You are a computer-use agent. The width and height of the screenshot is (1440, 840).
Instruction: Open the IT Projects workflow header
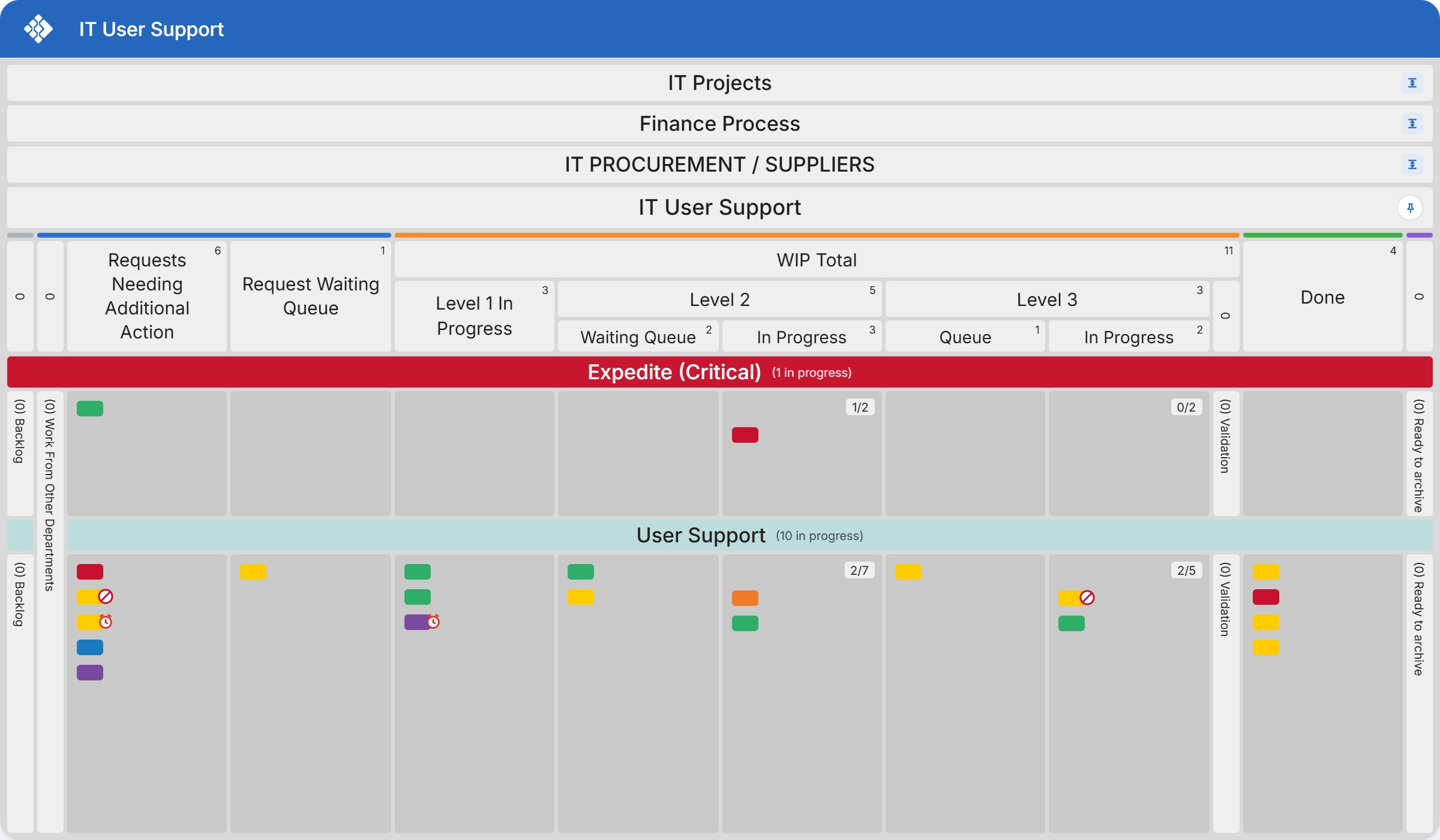(719, 83)
